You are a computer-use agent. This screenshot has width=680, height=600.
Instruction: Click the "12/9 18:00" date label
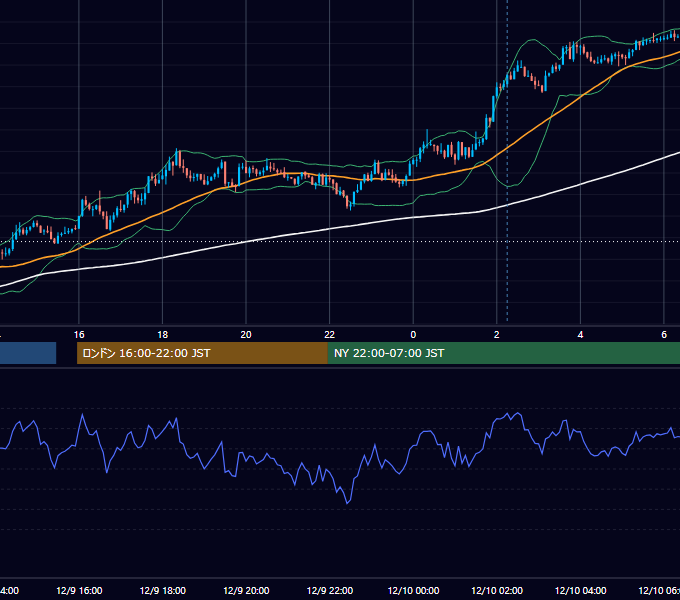pos(163,590)
